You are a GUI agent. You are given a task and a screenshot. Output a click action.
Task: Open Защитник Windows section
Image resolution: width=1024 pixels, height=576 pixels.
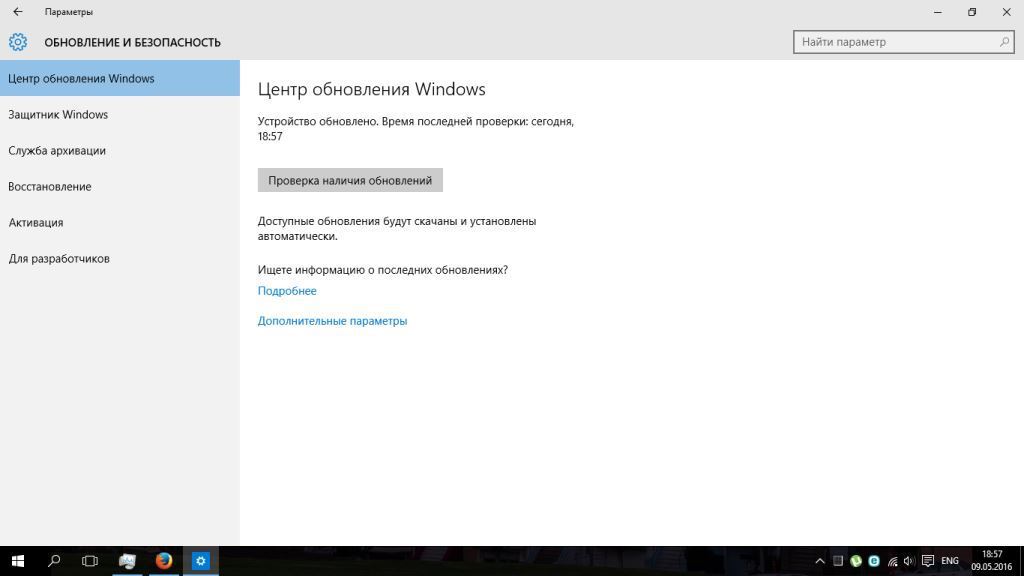[x=120, y=114]
